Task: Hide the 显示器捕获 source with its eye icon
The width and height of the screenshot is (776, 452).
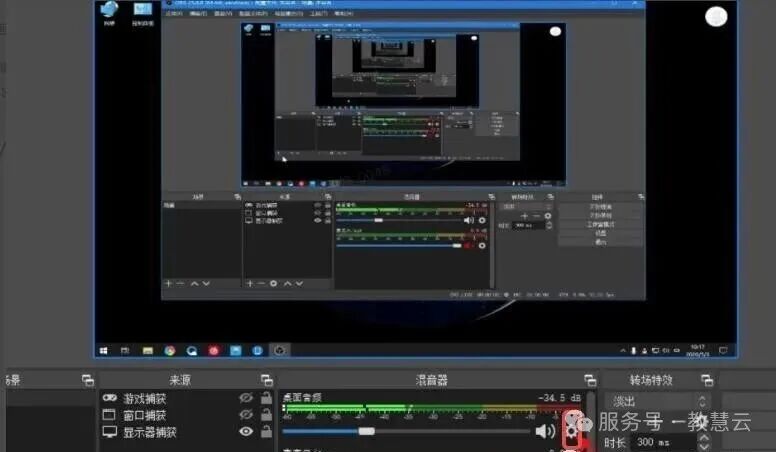Action: pos(246,432)
